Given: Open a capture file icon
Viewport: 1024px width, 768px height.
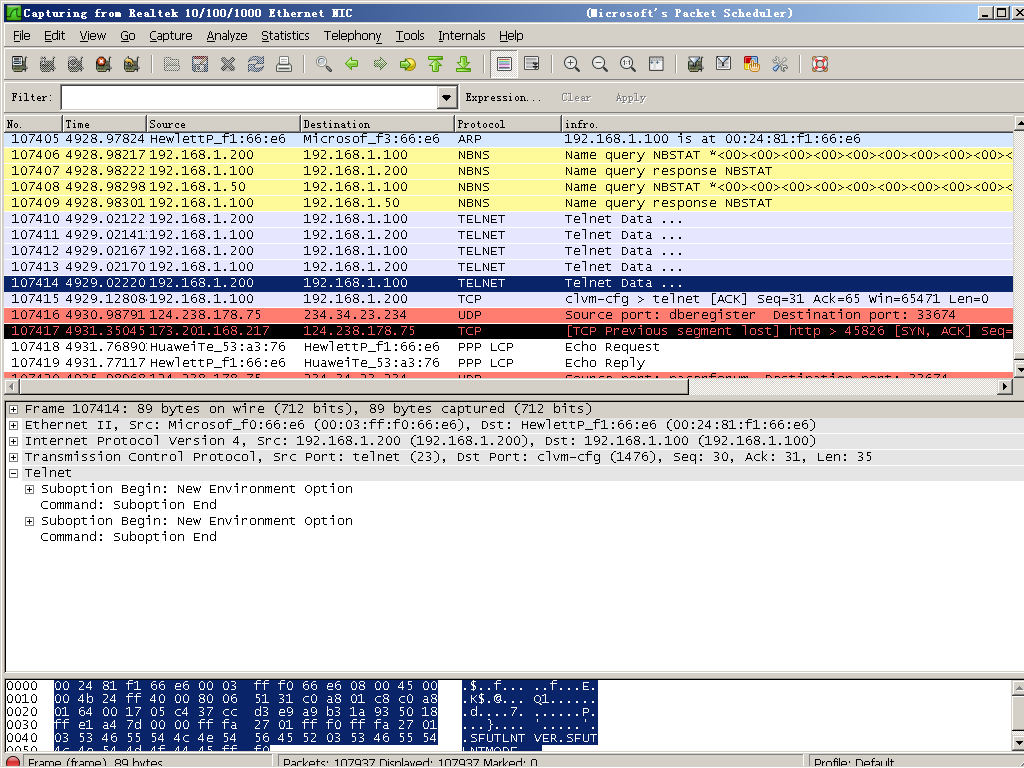Looking at the screenshot, I should coord(172,64).
